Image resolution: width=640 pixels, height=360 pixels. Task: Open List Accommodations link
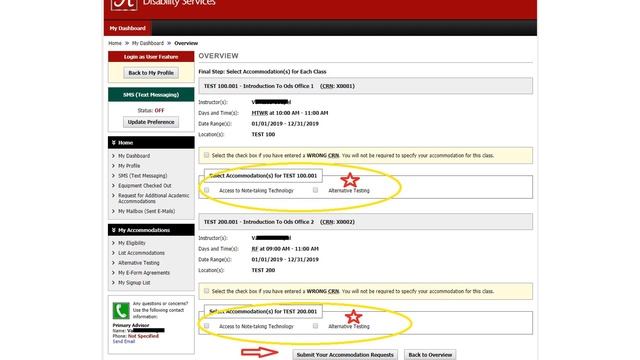pyautogui.click(x=141, y=253)
